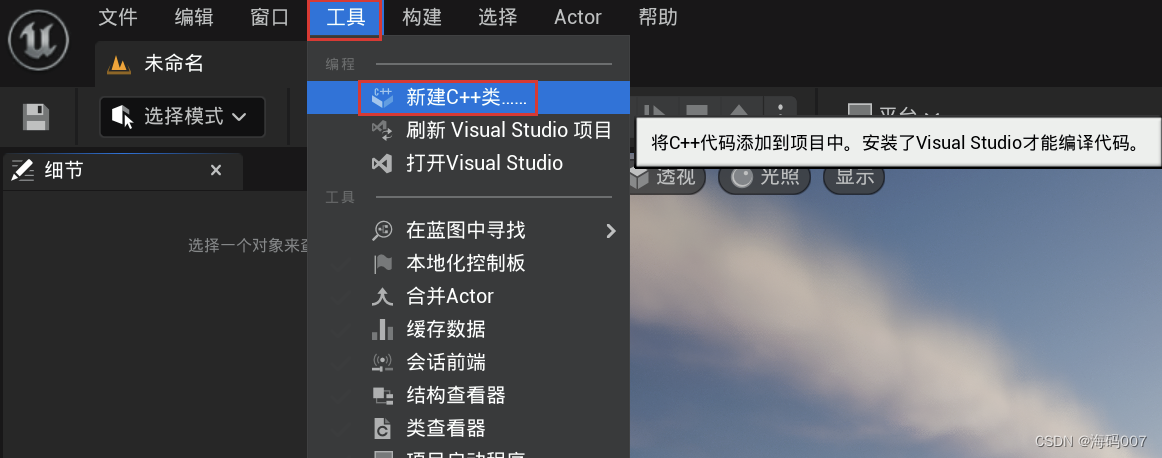Close the 细节 panel tab
This screenshot has height=458, width=1162.
[x=216, y=170]
